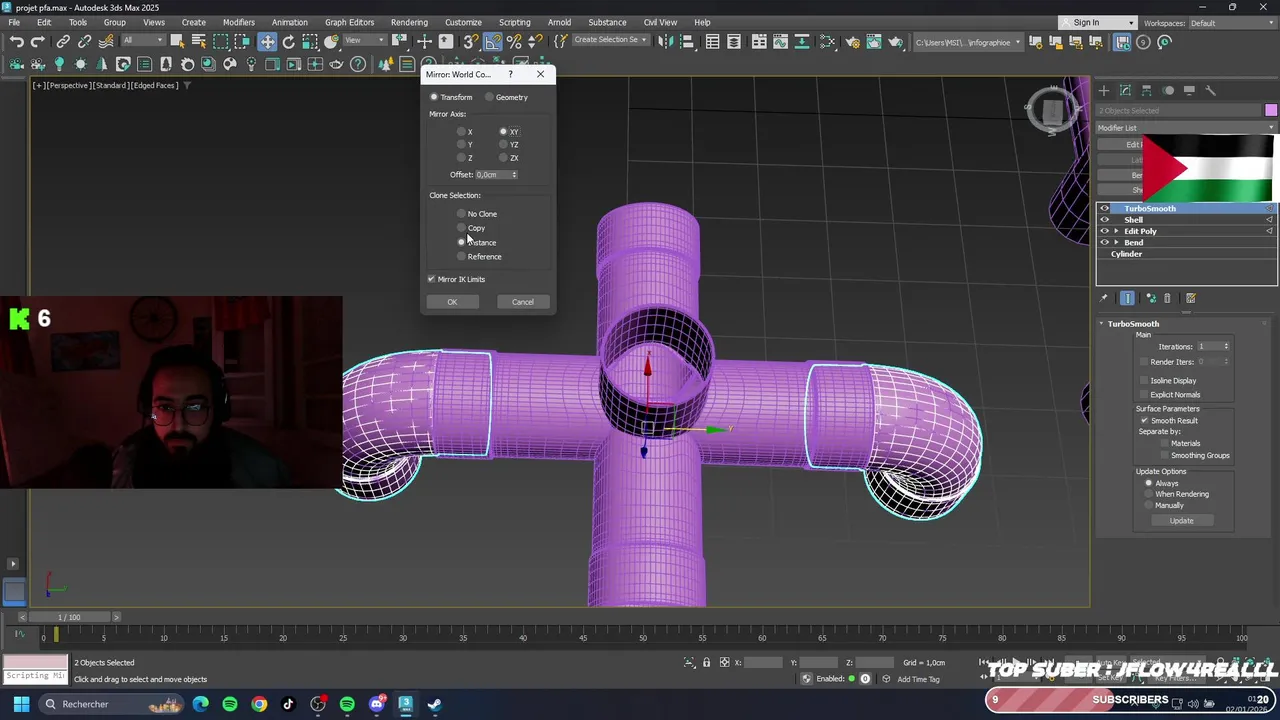Click the Mirror Offset value field
1280x720 pixels.
(x=493, y=175)
